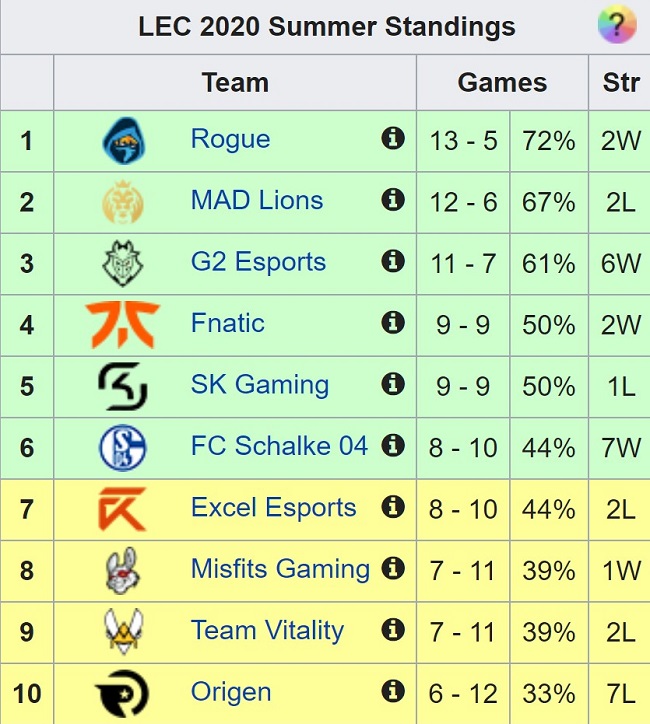The height and width of the screenshot is (724, 650).
Task: Open the colorful question mark help icon
Action: tap(617, 24)
